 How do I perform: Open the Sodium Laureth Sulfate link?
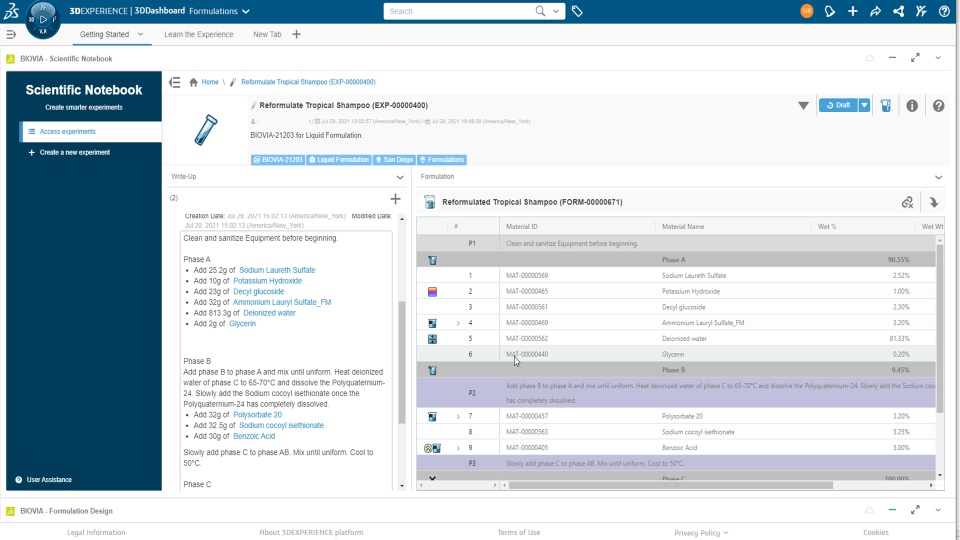(277, 270)
